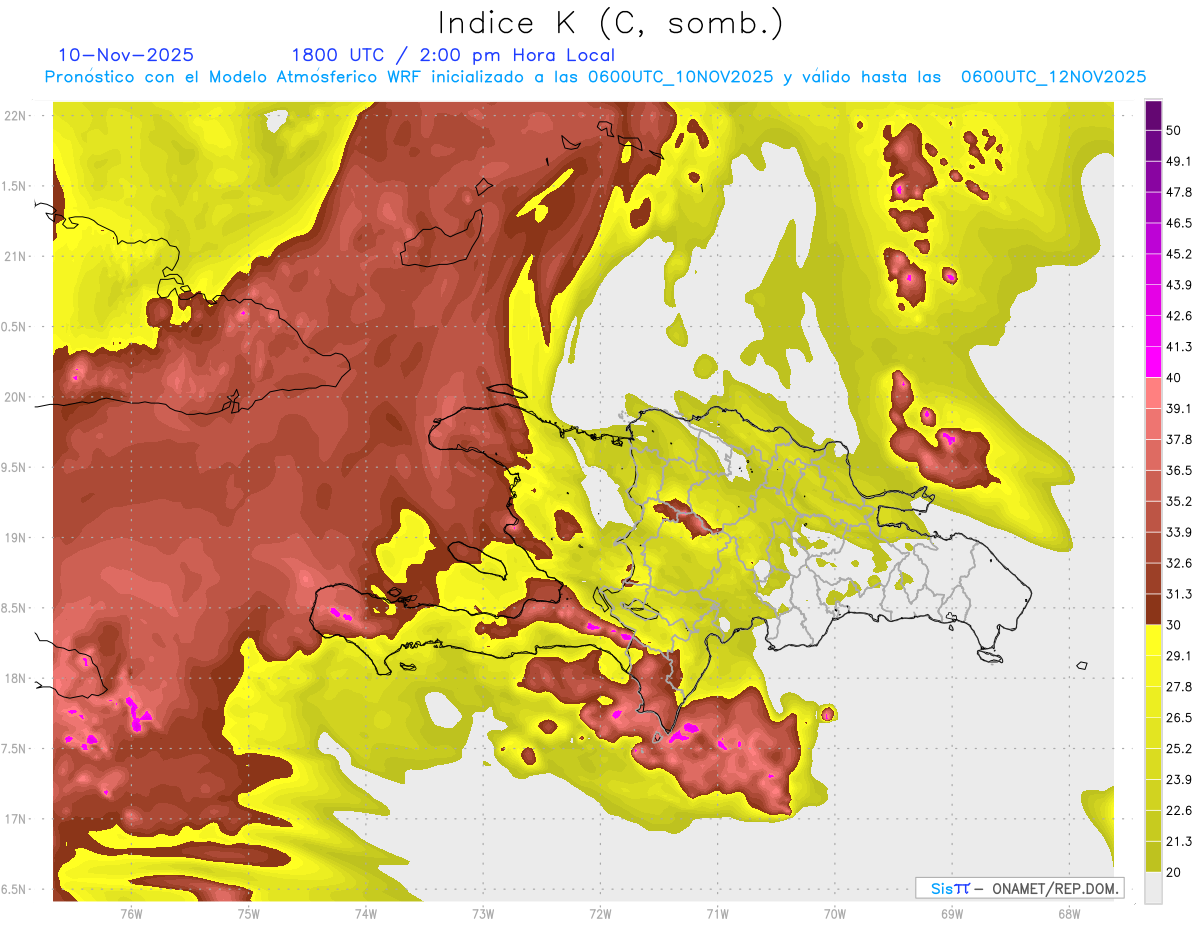The image size is (1200, 927).
Task: Click the color scale value "33.9"
Action: point(1178,532)
